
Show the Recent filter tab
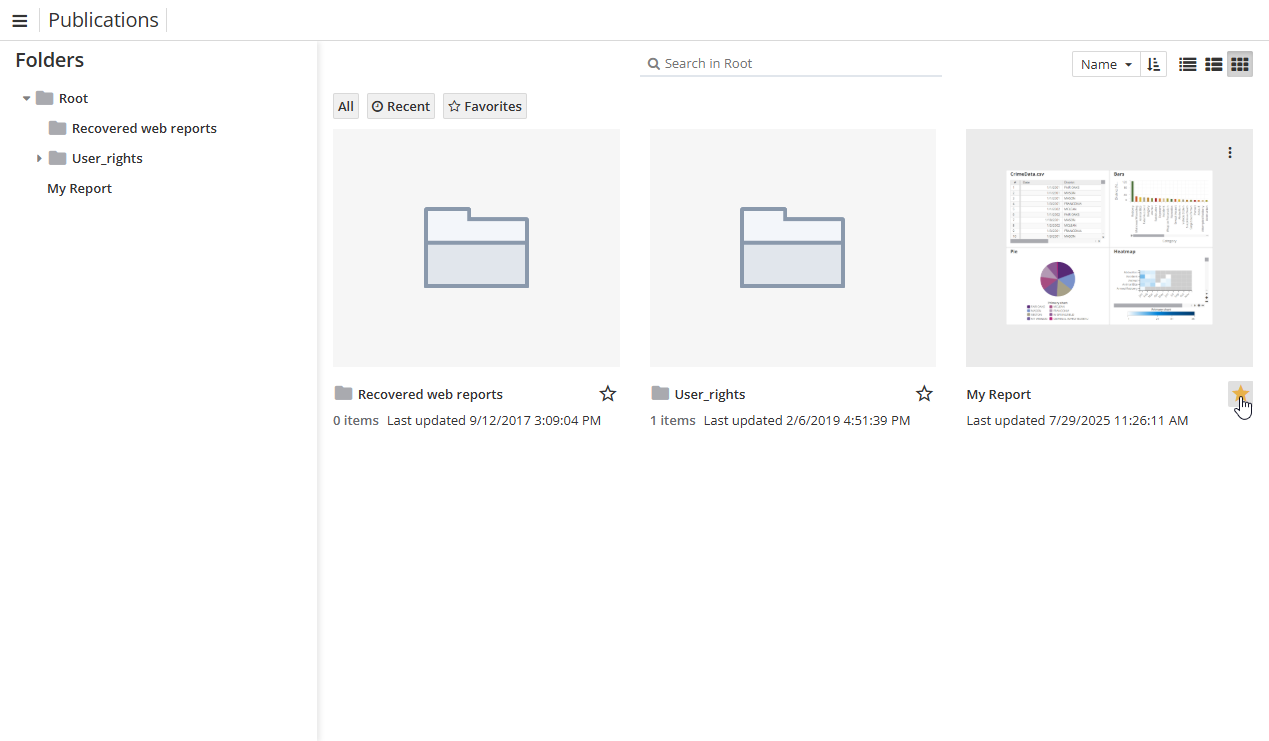pyautogui.click(x=401, y=106)
